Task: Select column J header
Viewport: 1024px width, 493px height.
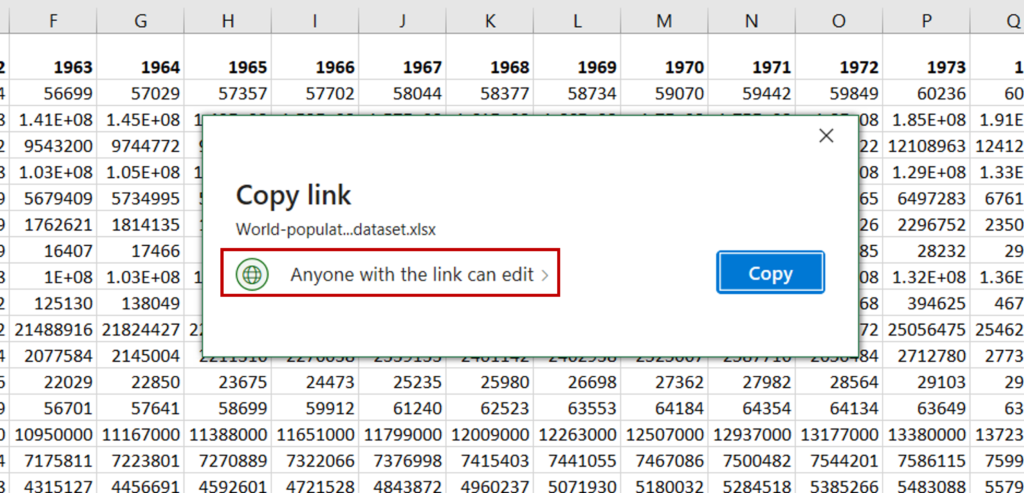Action: click(x=402, y=22)
